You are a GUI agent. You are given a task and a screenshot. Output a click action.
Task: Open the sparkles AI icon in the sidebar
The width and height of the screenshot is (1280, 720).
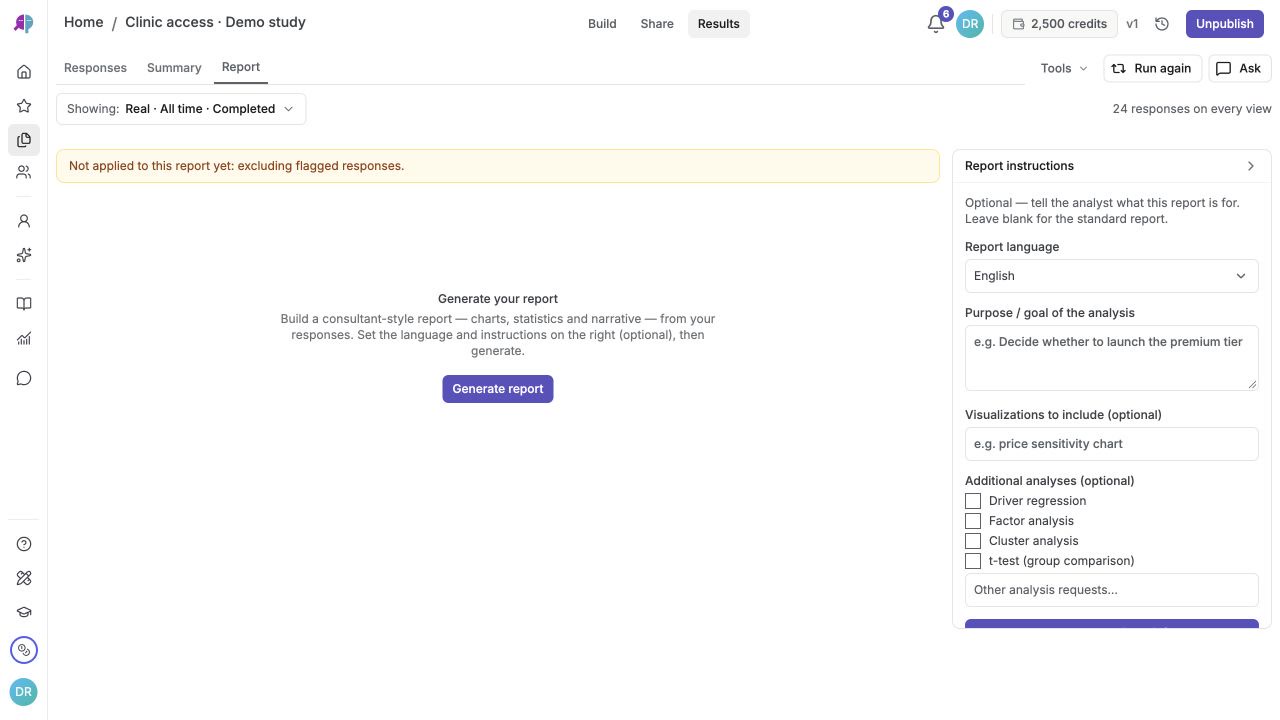pyautogui.click(x=24, y=255)
